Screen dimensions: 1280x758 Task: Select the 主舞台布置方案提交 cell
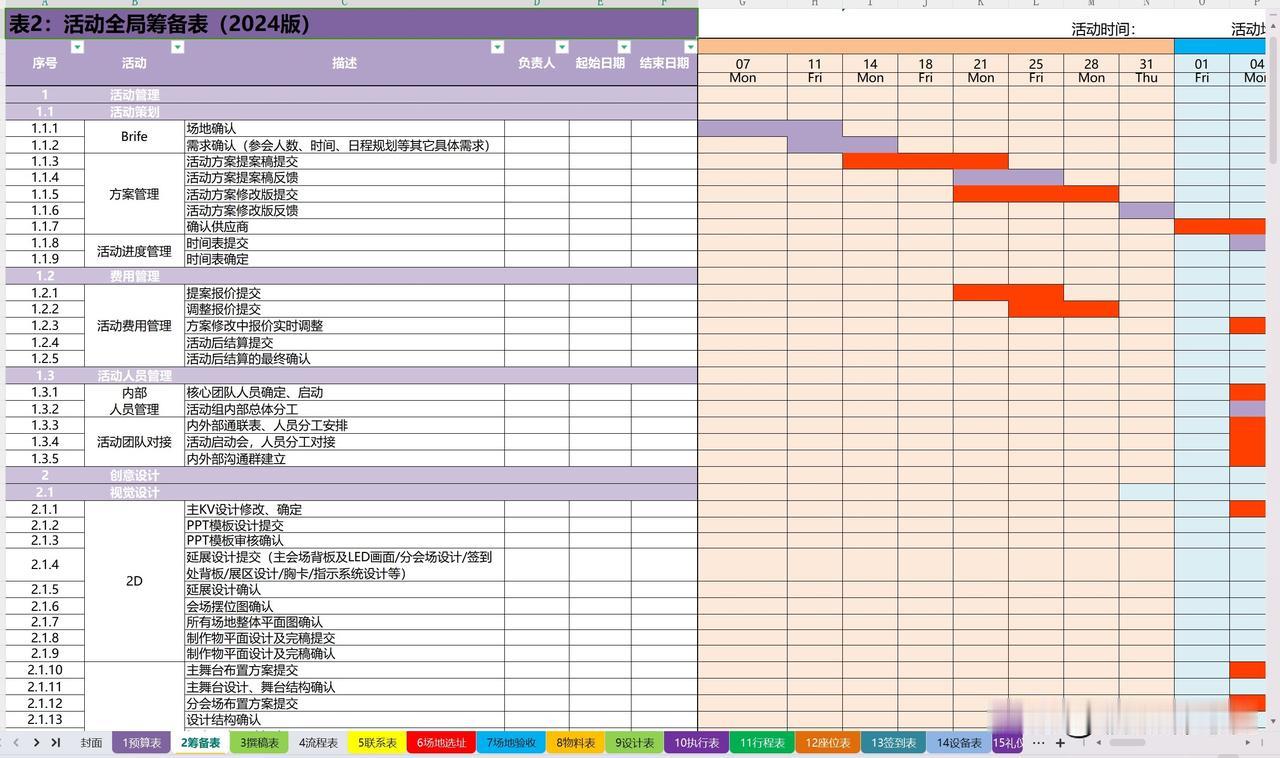tap(344, 671)
